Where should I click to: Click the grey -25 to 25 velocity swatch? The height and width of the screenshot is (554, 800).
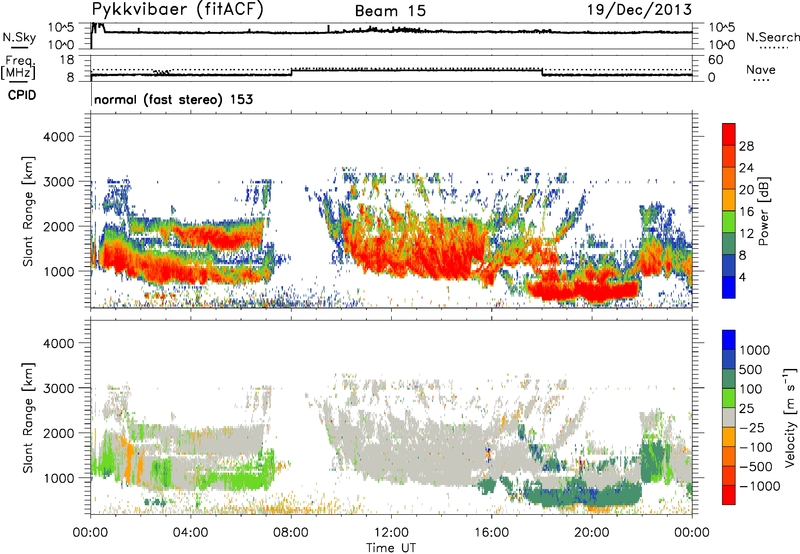pos(729,417)
